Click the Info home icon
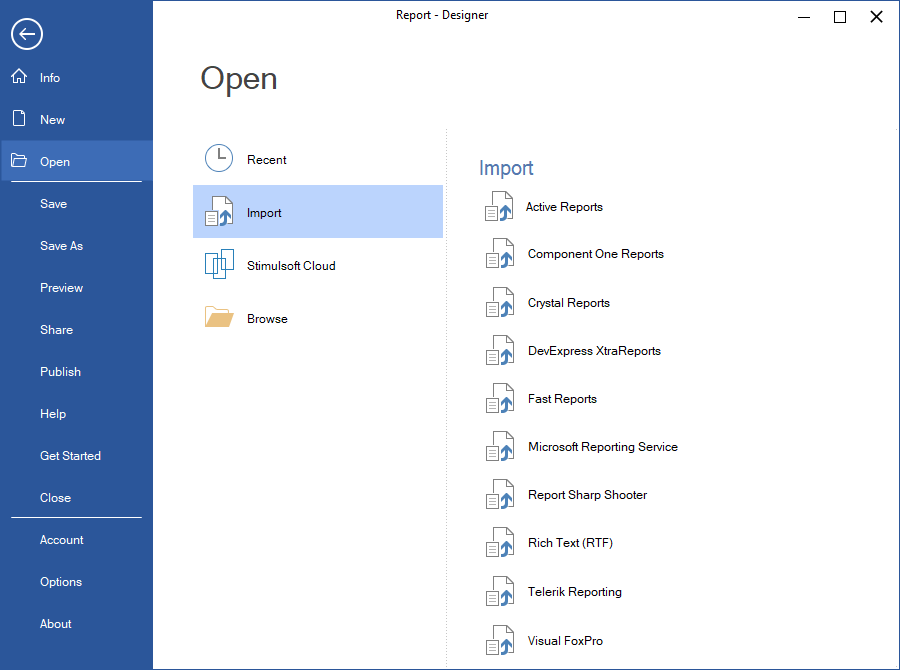Screen dimensions: 900x670 click(19, 77)
